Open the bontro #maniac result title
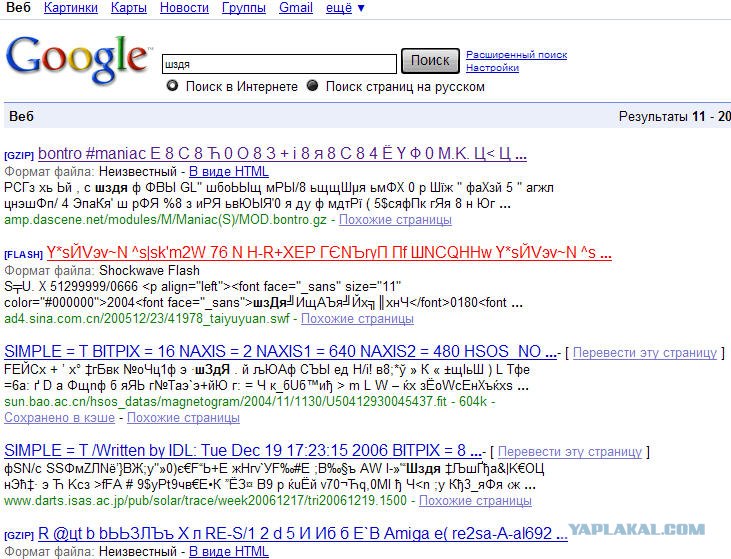Screen dimensions: 731x559 point(282,153)
